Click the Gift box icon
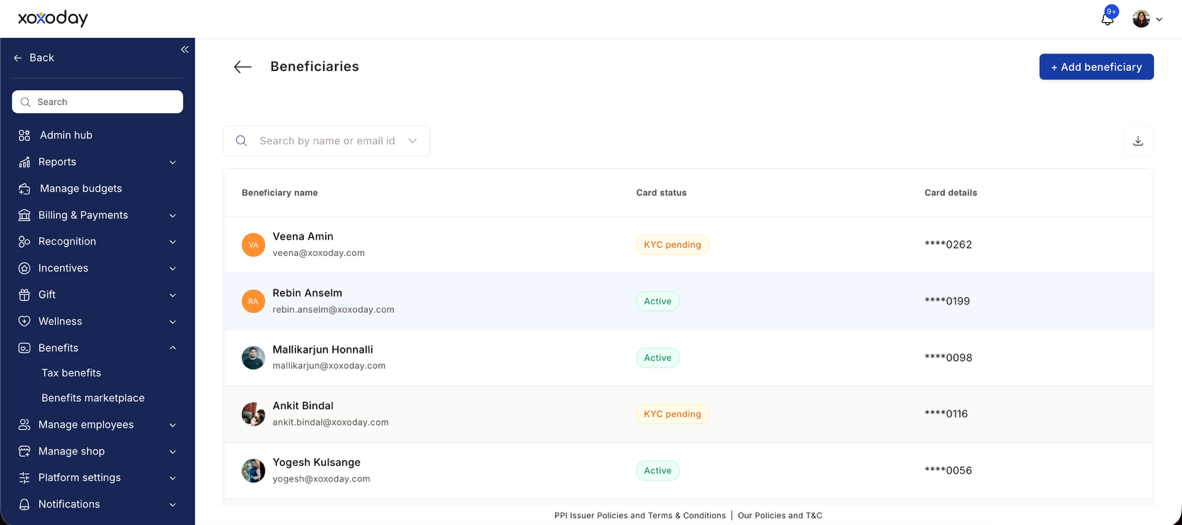The height and width of the screenshot is (525, 1182). [24, 295]
